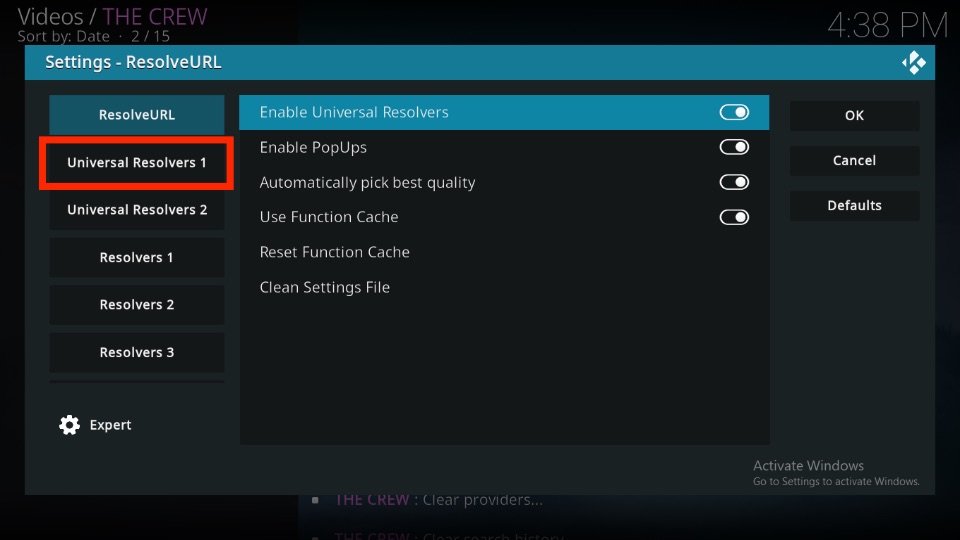Toggle Enable PopUps switch
960x540 pixels.
(x=734, y=147)
